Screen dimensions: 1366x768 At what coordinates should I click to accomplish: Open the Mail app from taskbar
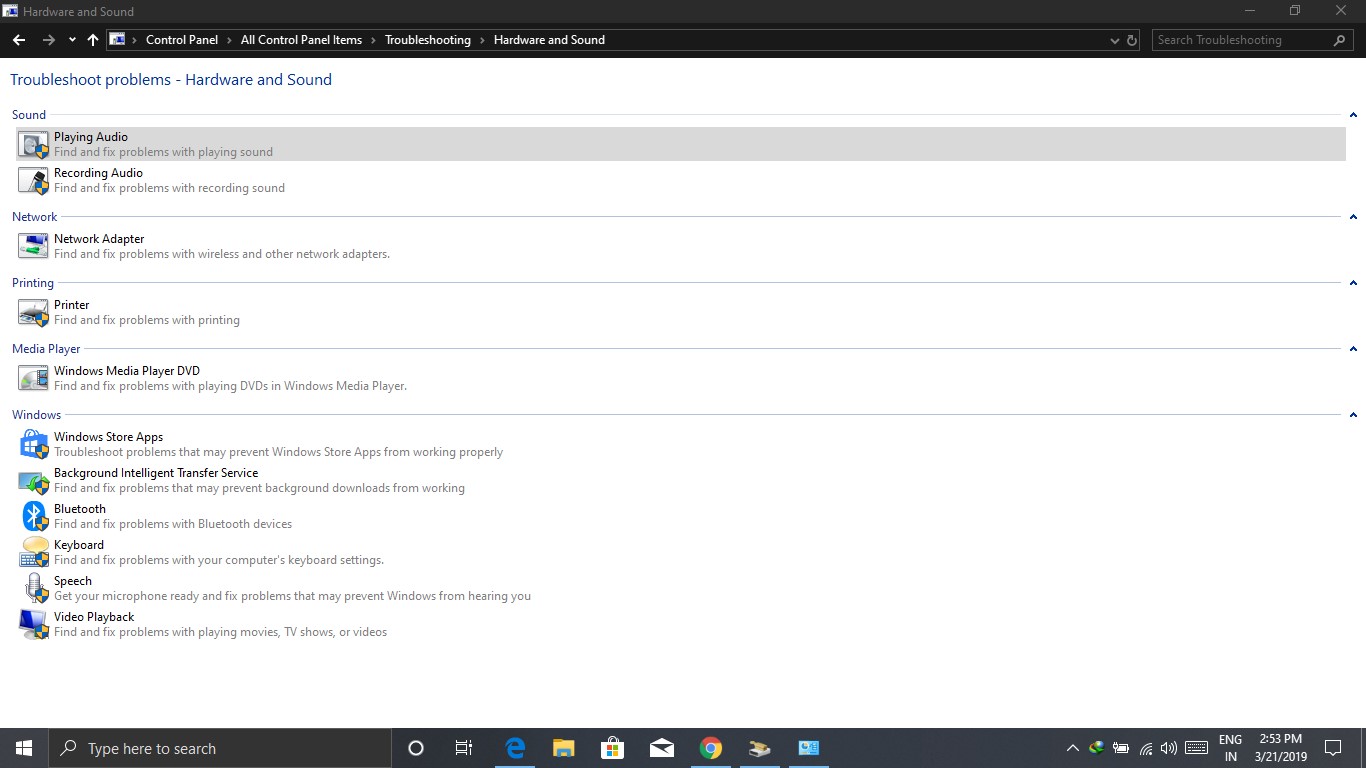point(661,748)
